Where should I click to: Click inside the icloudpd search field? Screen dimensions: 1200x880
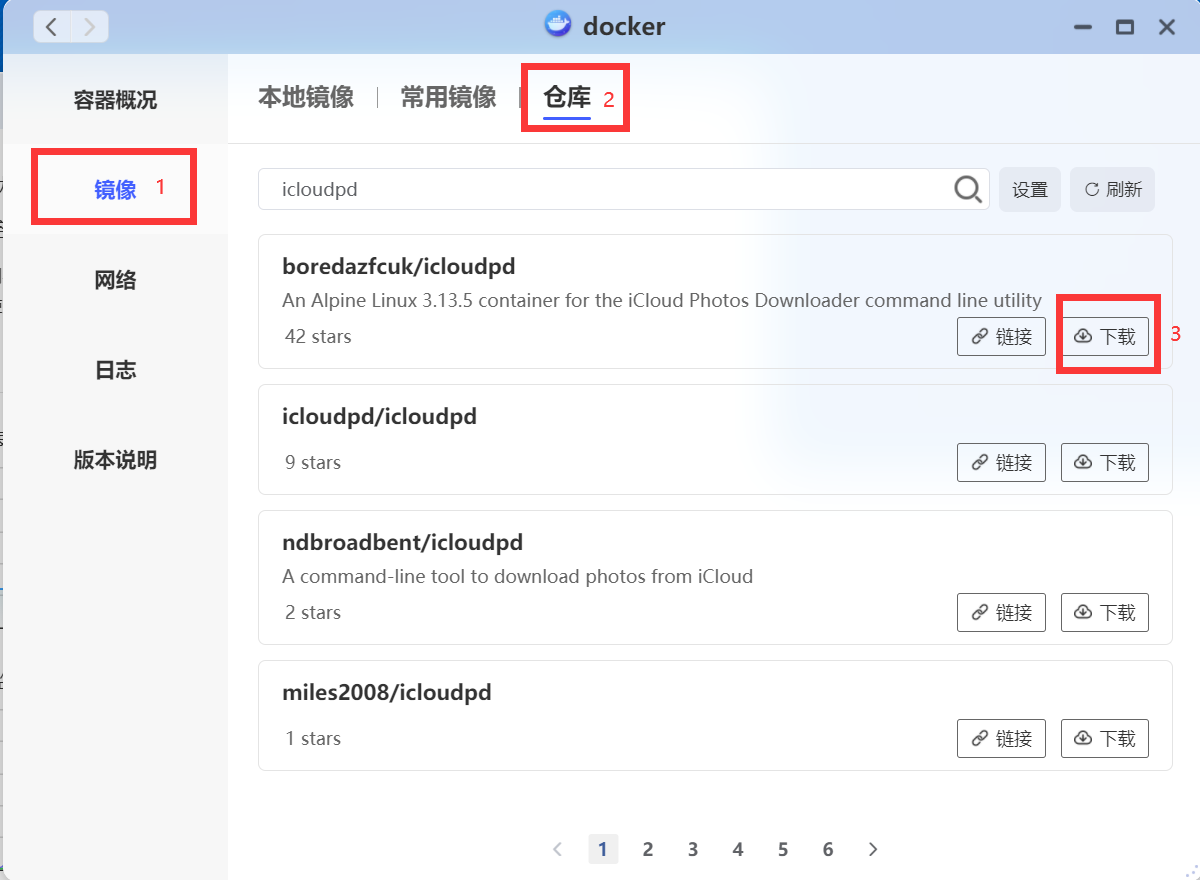point(600,189)
